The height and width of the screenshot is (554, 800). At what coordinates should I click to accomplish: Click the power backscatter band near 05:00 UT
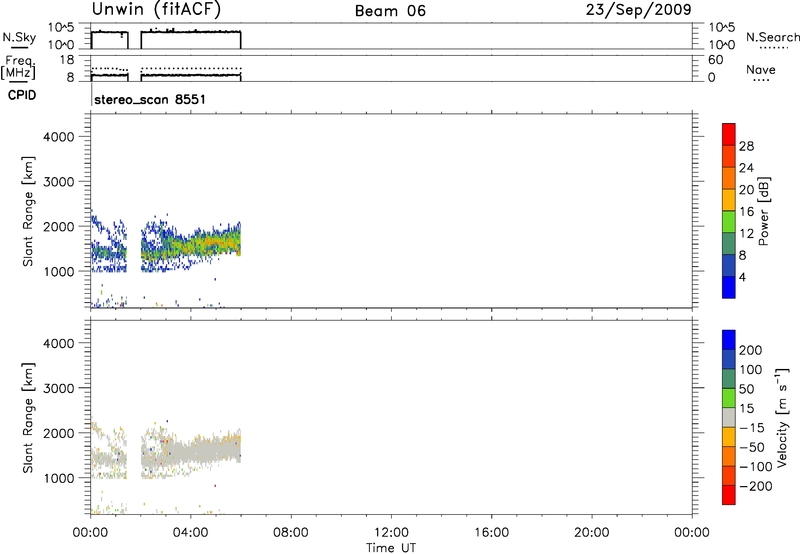pos(215,244)
